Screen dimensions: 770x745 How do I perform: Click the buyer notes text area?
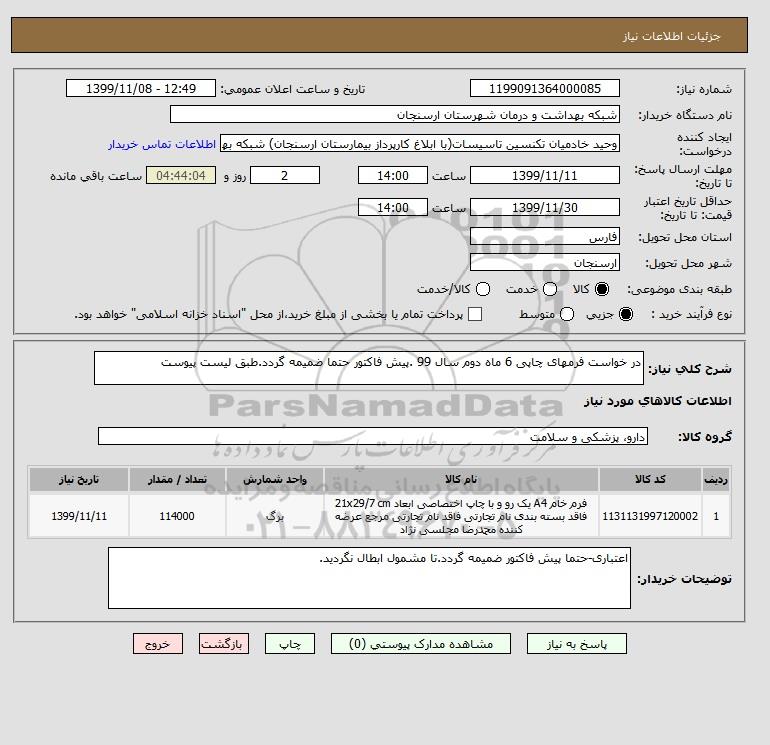369,578
